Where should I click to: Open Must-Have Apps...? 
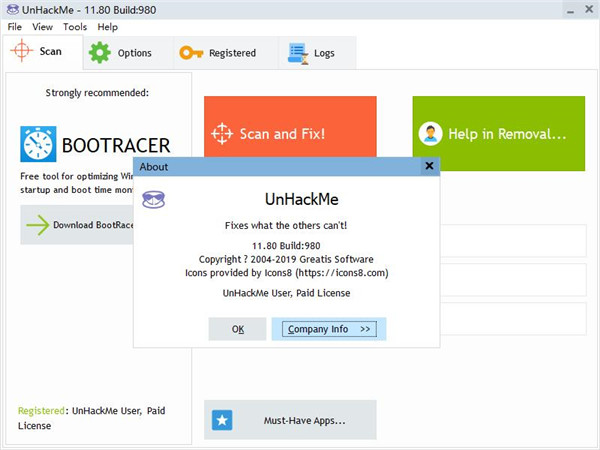[x=290, y=420]
